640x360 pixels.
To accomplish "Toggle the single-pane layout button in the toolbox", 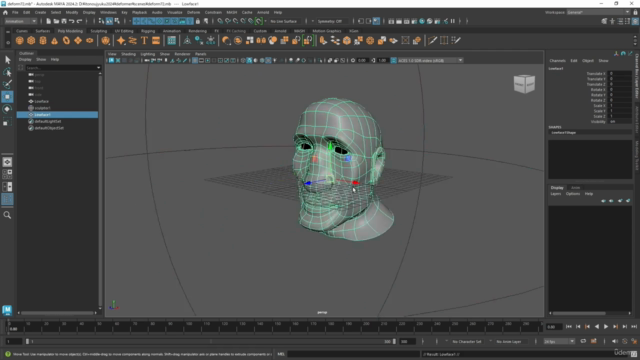I will point(7,162).
